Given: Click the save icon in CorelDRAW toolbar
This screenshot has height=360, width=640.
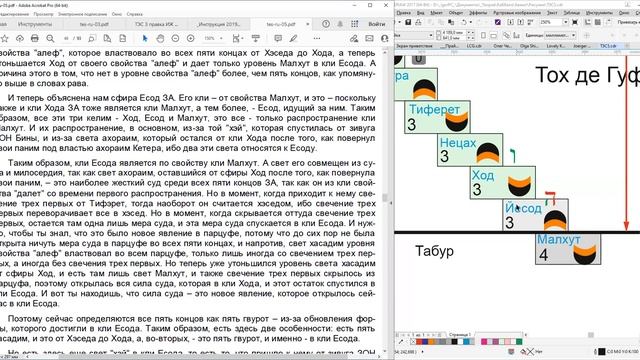Looking at the screenshot, I should click(x=408, y=22).
